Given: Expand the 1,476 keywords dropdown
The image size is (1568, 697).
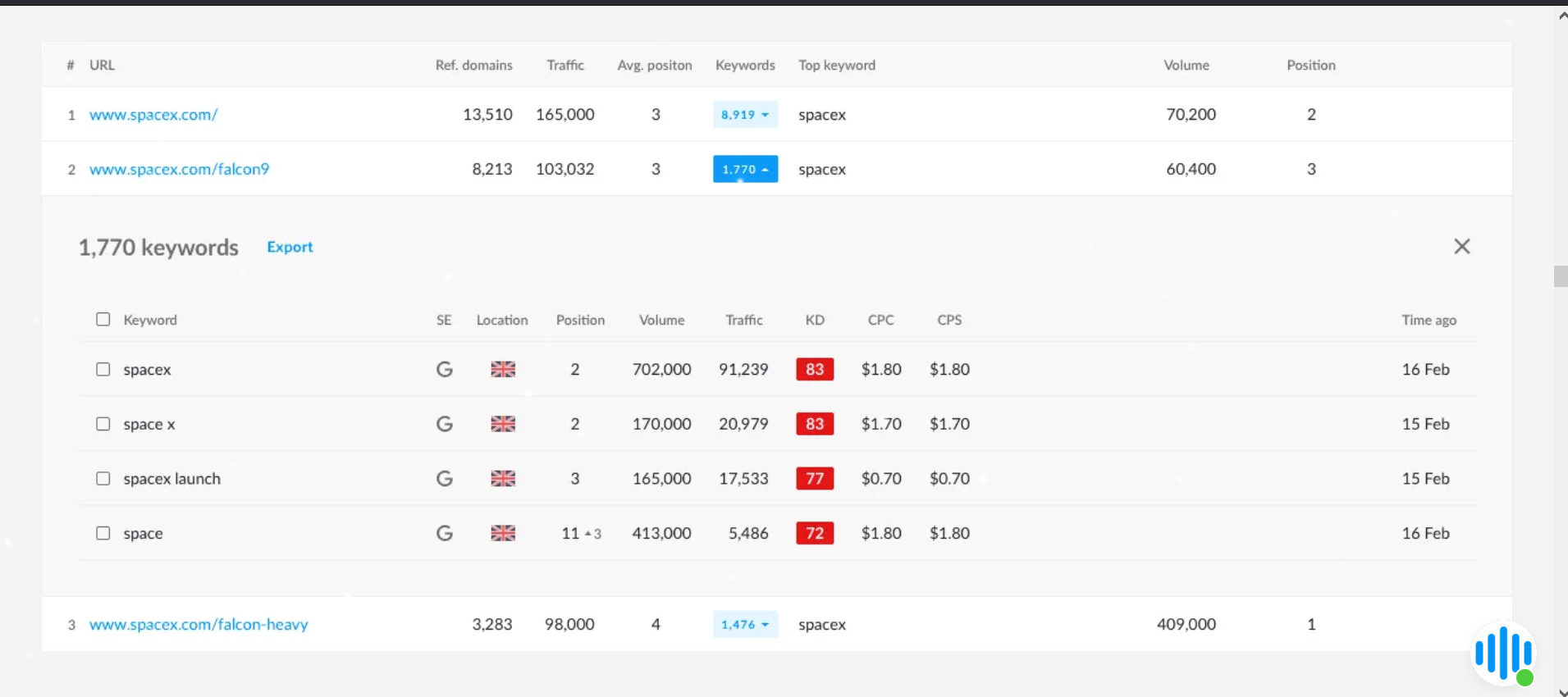Looking at the screenshot, I should pos(745,624).
